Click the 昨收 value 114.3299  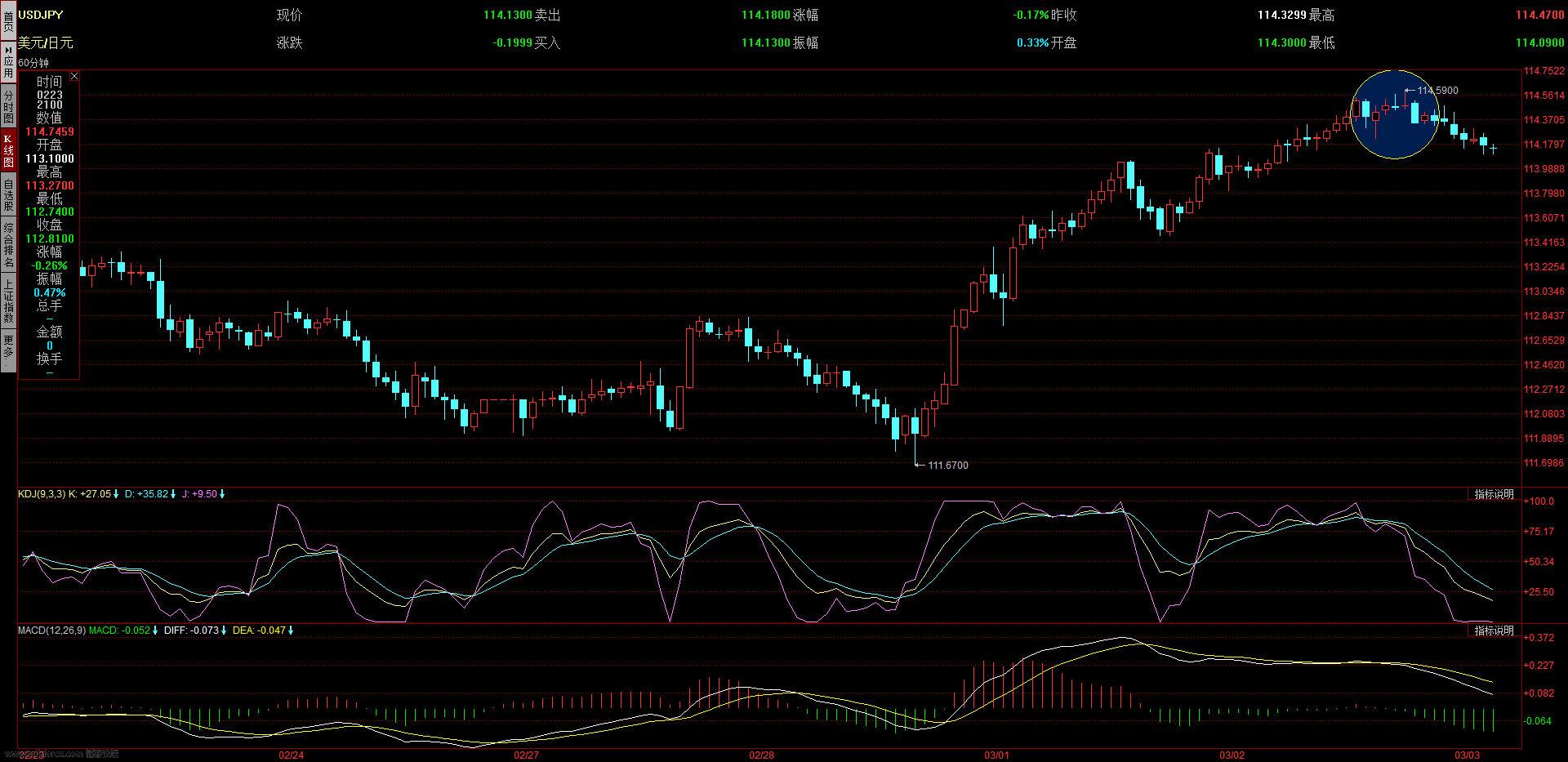click(x=1282, y=15)
